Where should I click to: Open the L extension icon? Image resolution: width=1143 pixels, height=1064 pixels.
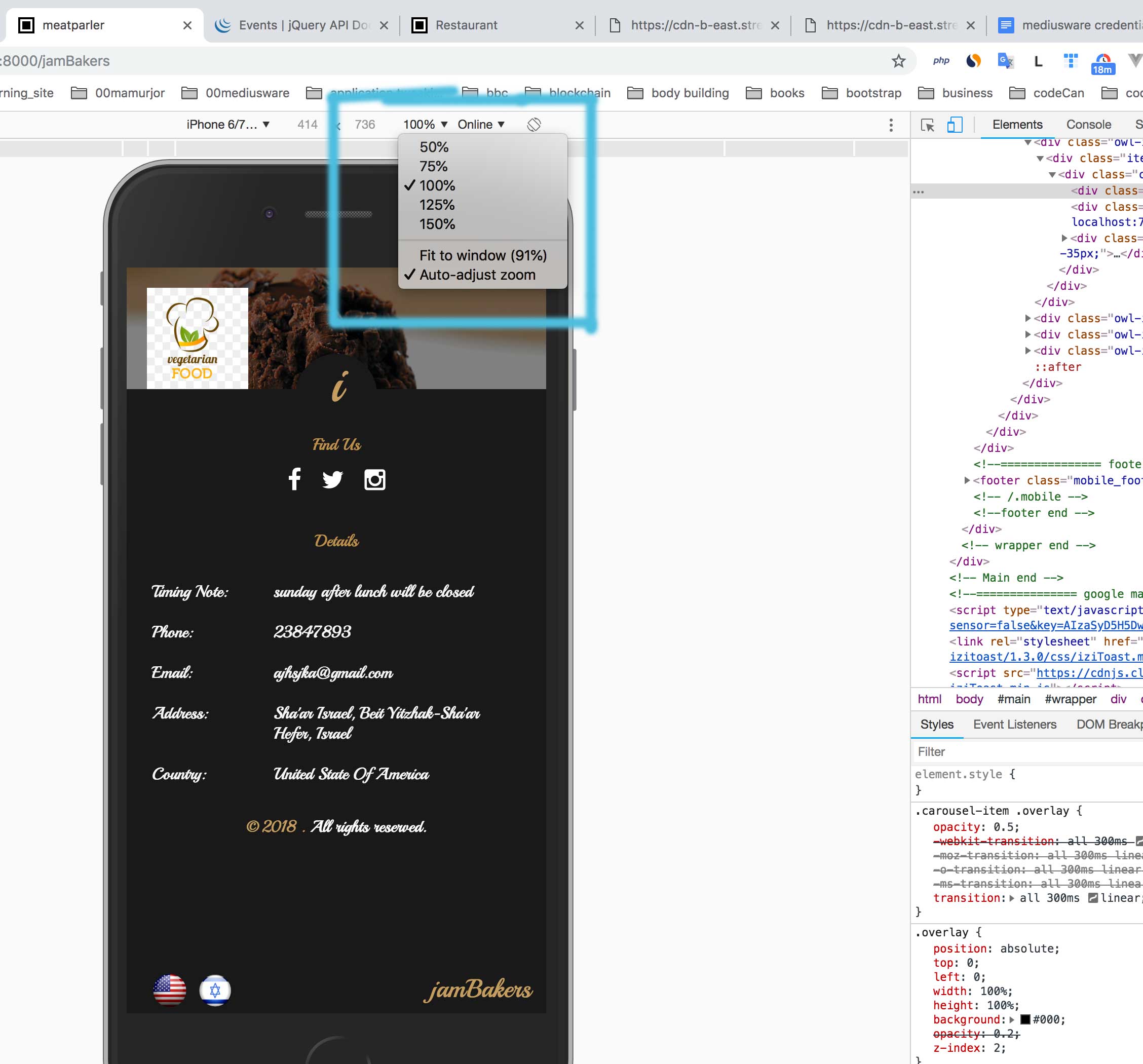coord(1038,61)
